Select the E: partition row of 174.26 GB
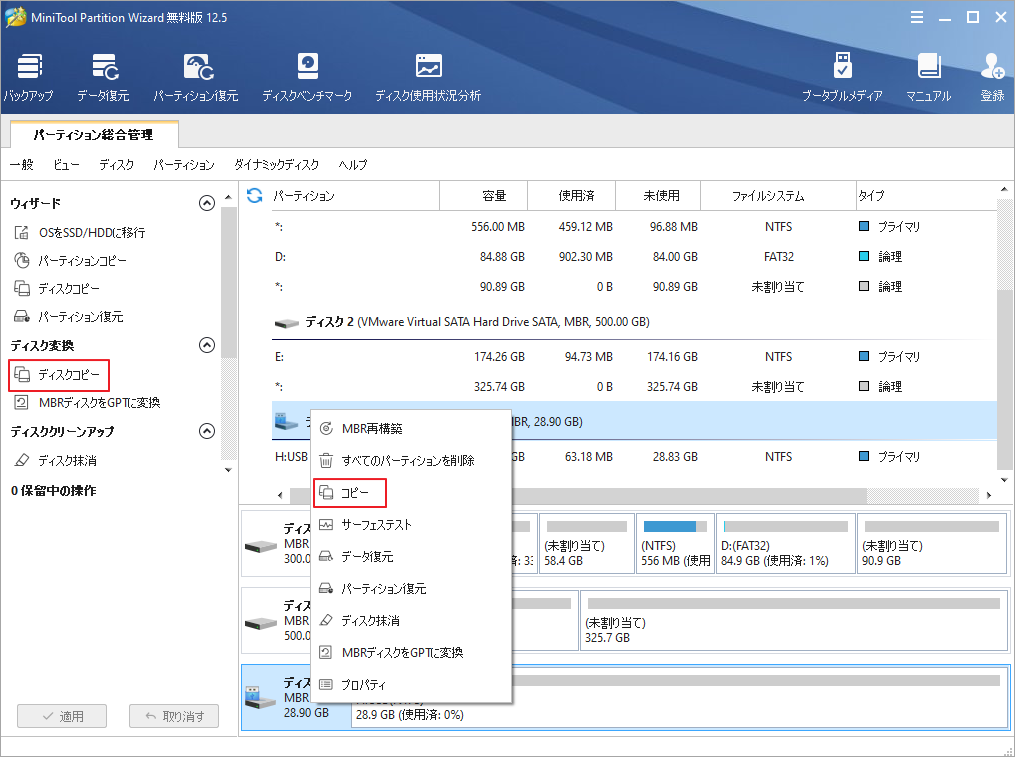This screenshot has height=757, width=1015. pyautogui.click(x=634, y=357)
